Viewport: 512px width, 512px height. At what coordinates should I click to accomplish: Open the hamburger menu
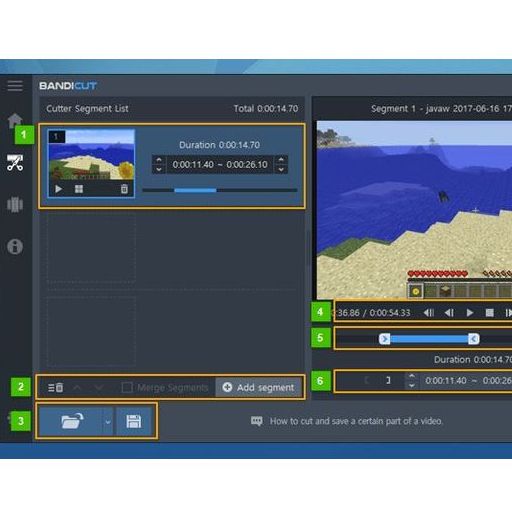click(15, 86)
